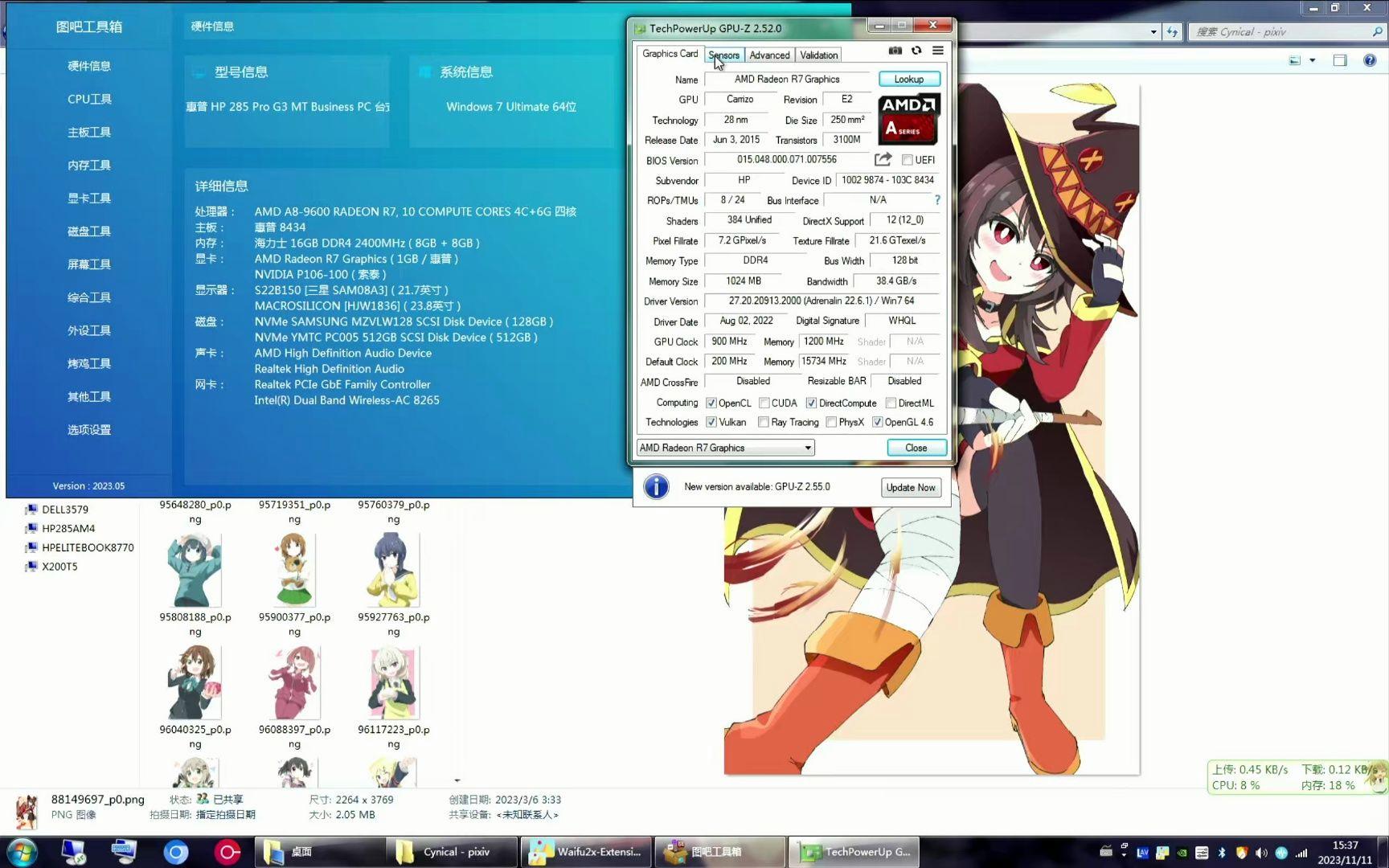
Task: Click the blue info icon in update bar
Action: pos(656,486)
